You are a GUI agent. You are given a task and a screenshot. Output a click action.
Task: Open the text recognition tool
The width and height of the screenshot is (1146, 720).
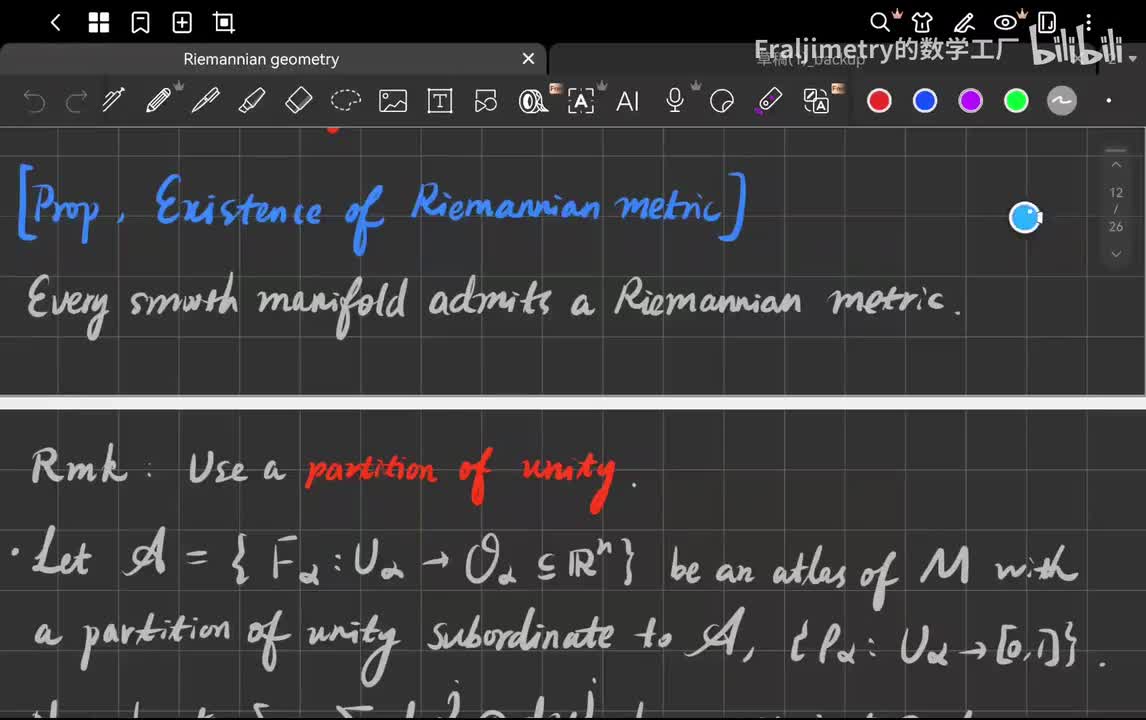[581, 101]
